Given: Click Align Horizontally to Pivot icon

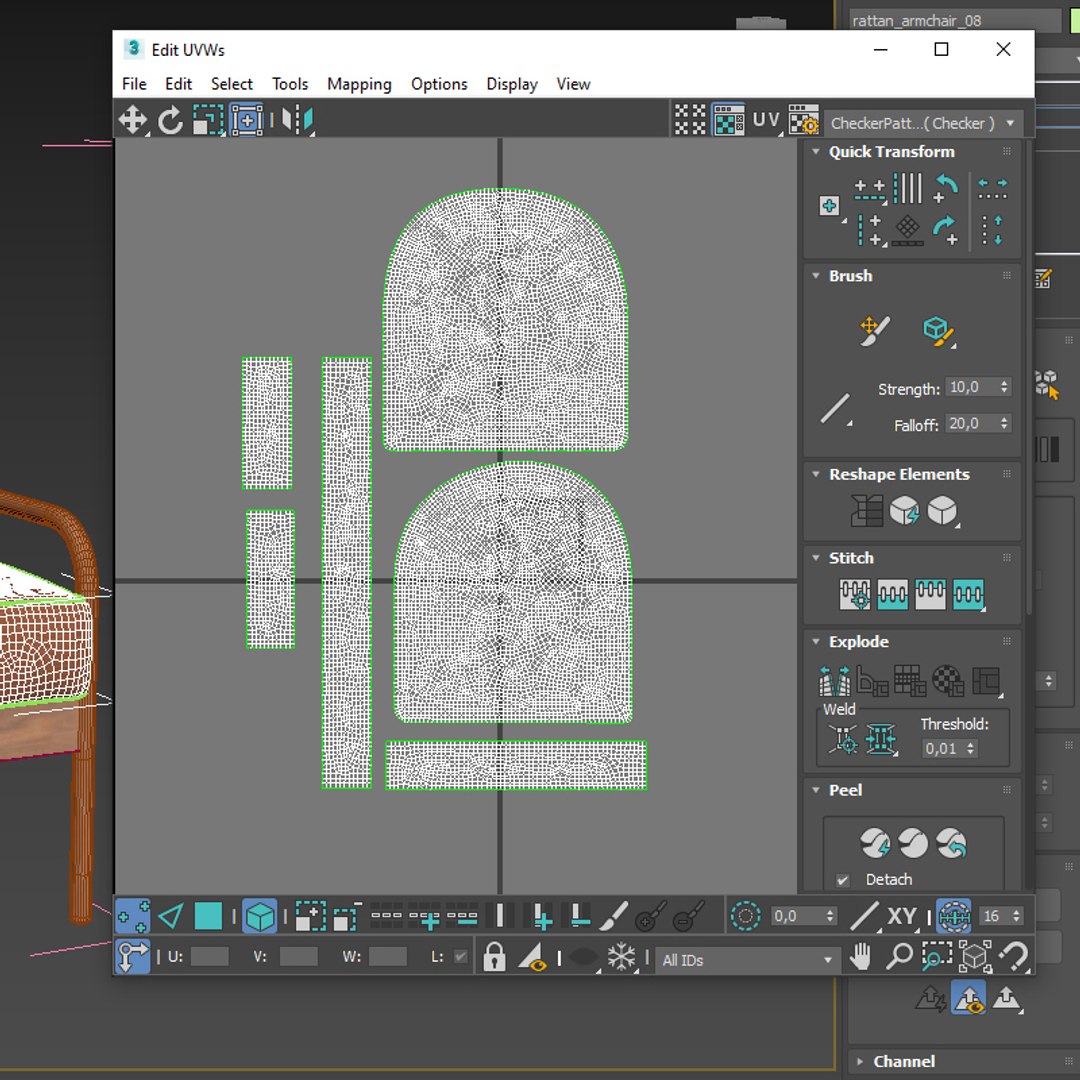Looking at the screenshot, I should tap(870, 191).
